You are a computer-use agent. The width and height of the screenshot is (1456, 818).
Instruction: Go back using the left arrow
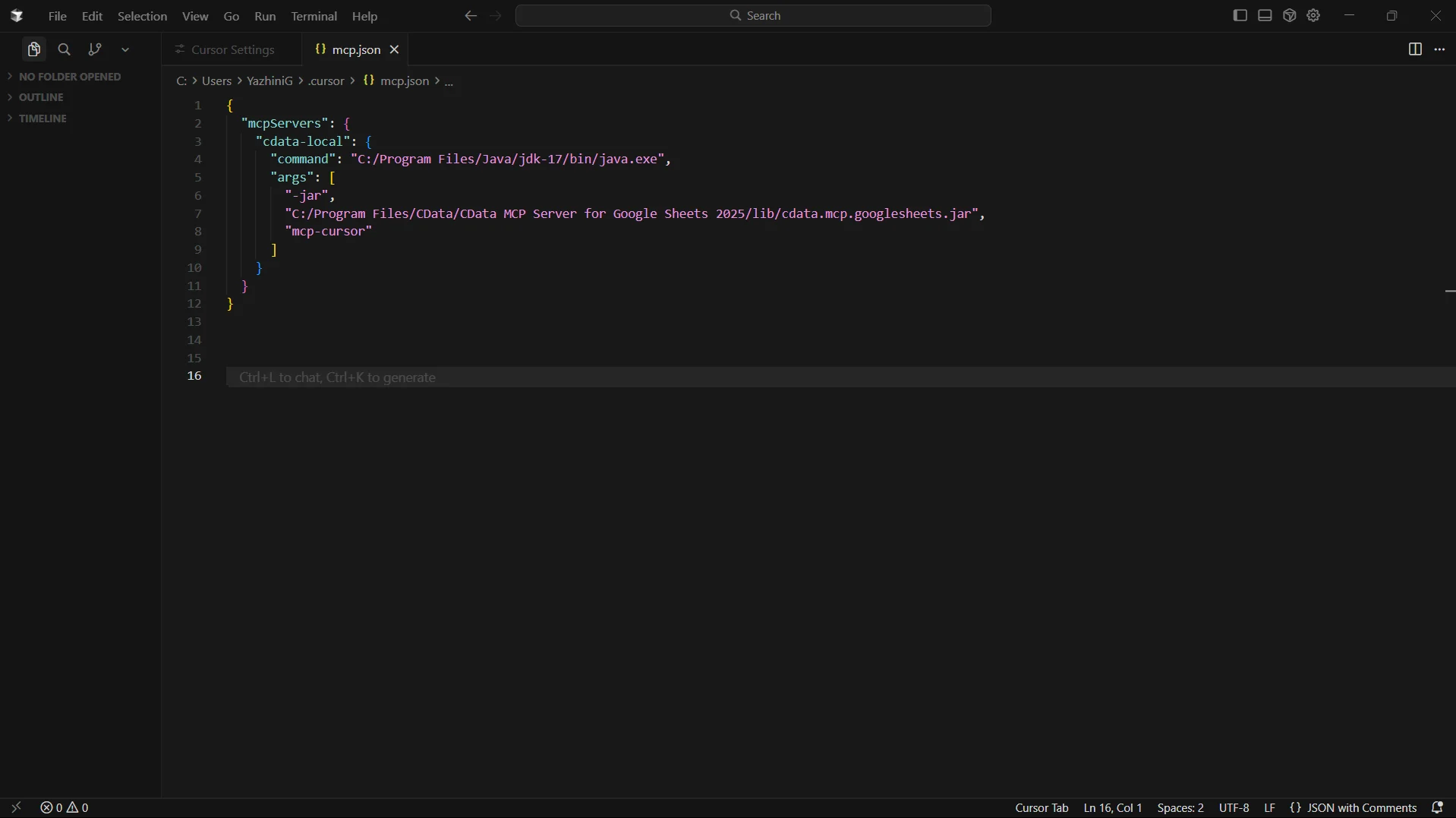click(x=471, y=16)
